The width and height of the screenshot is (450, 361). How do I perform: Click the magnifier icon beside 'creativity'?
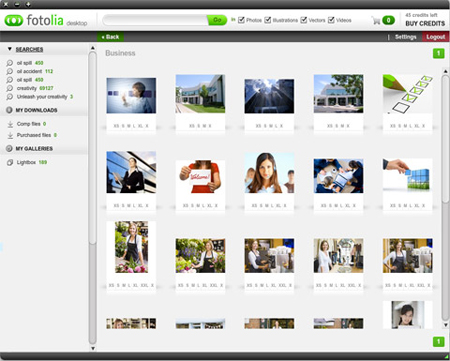click(10, 88)
